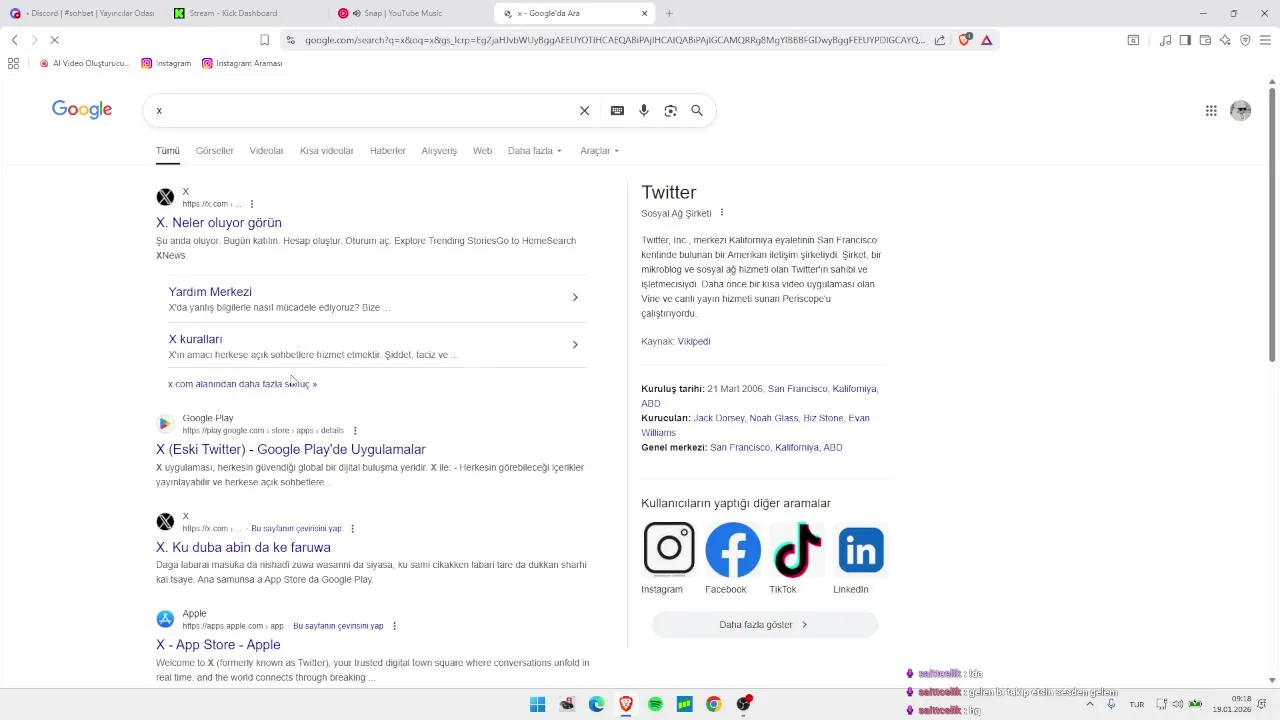Expand the Araçlar tools dropdown
1280x720 pixels.
(x=600, y=151)
